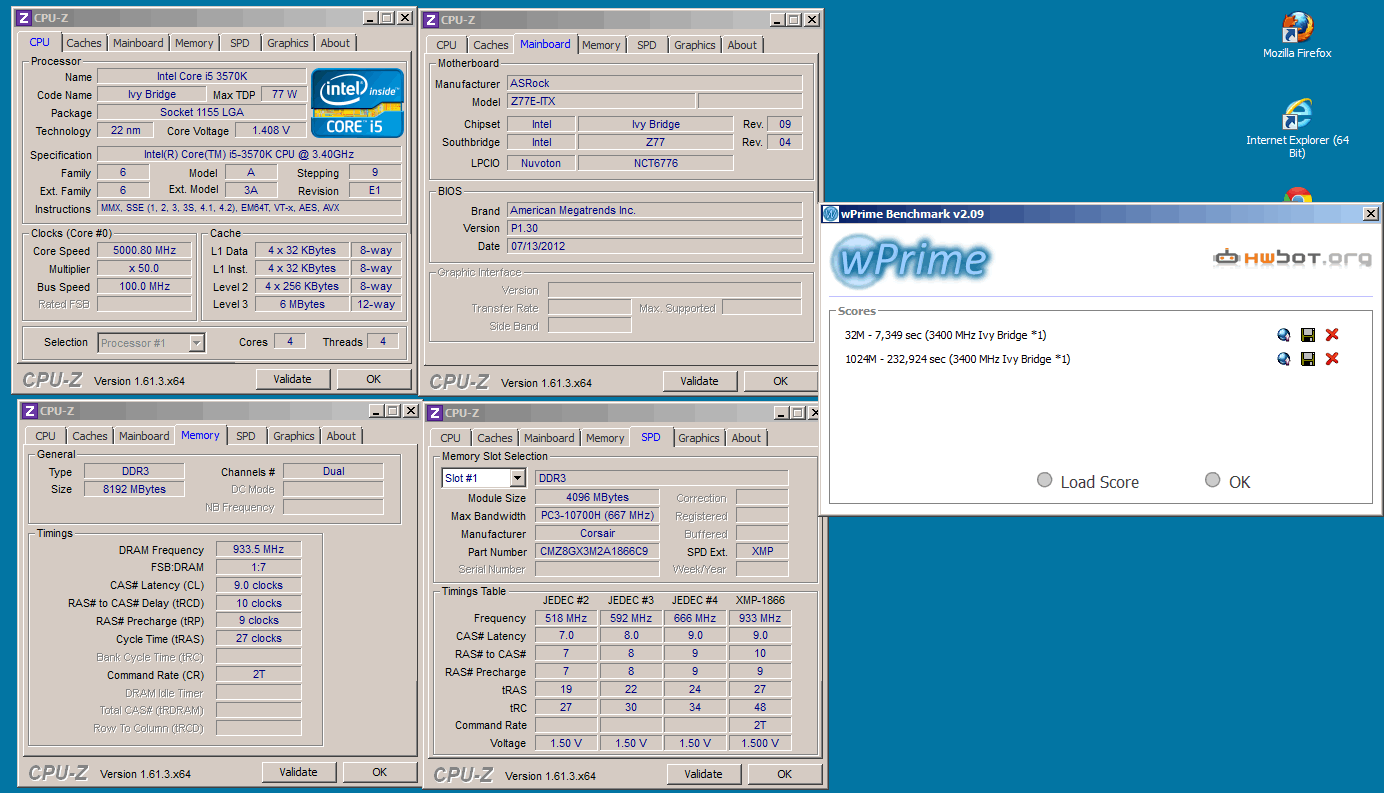Click the LPCIO NCT6776 value

[x=655, y=163]
